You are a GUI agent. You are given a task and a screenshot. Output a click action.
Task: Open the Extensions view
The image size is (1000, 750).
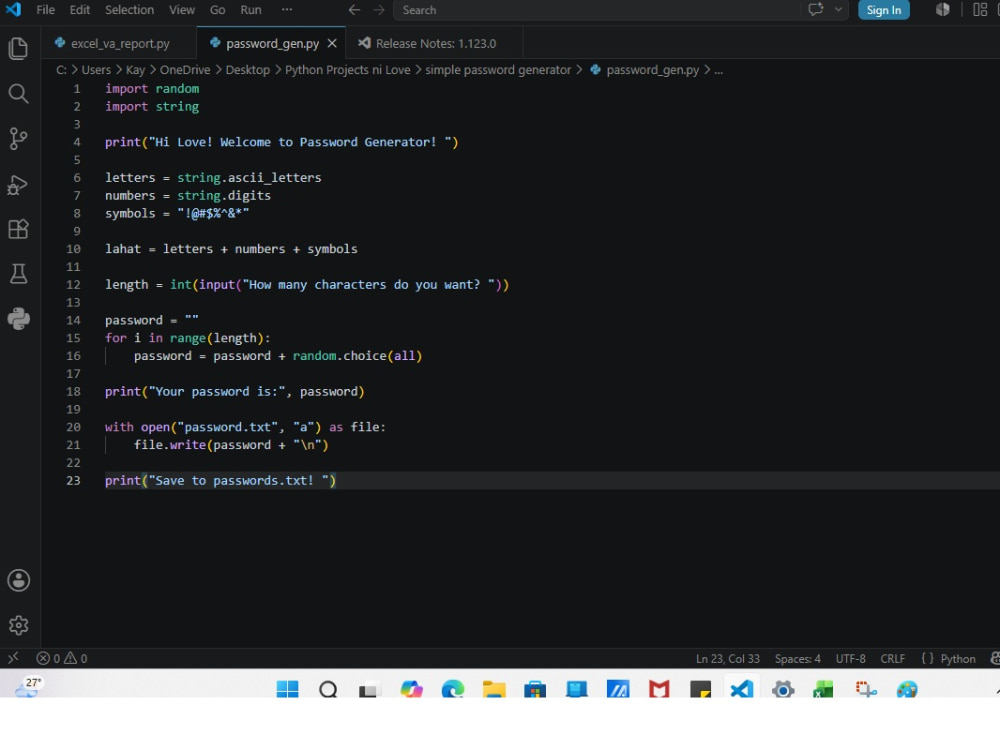[x=18, y=229]
